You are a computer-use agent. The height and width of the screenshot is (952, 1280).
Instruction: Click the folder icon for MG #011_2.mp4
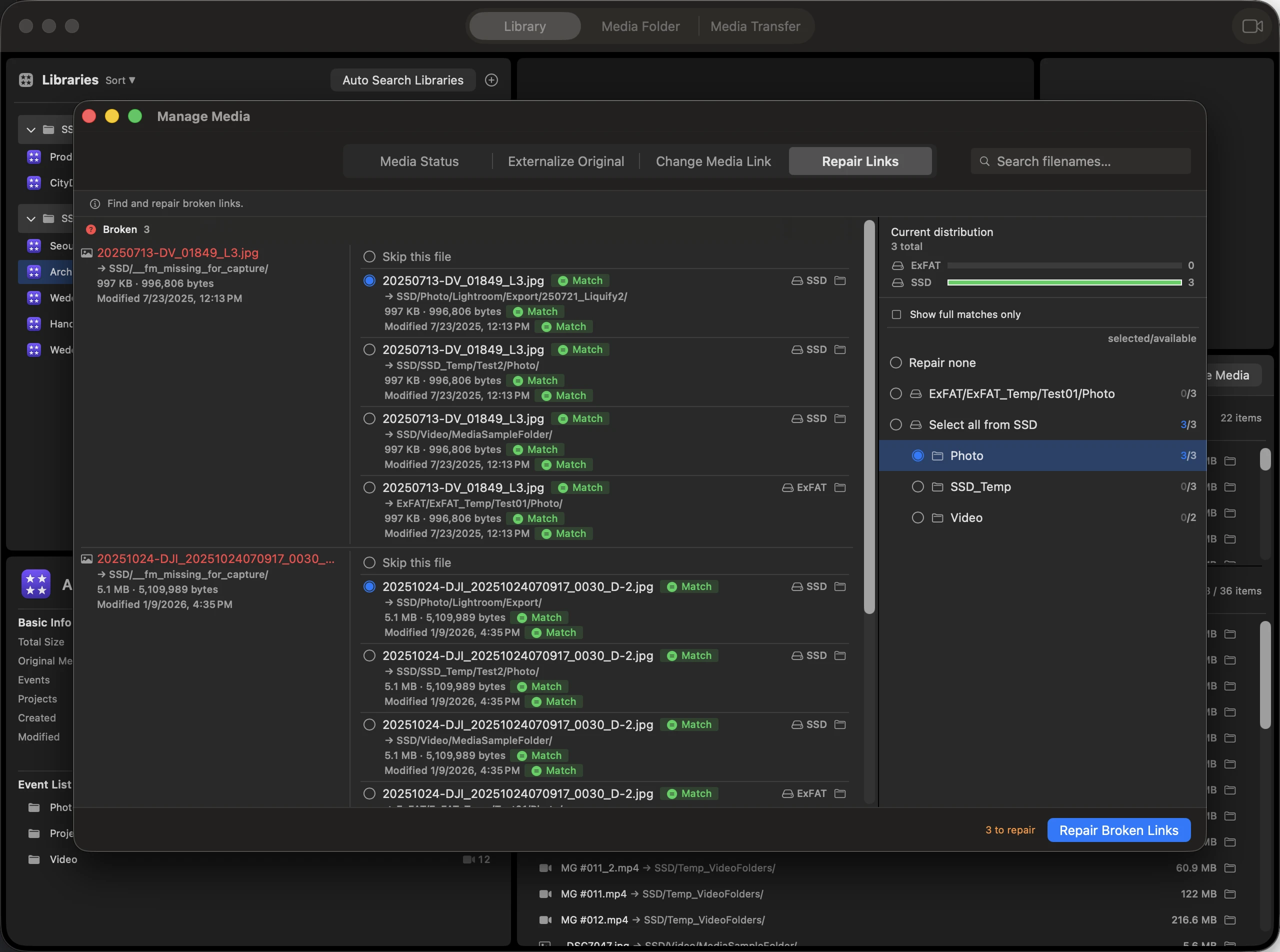tap(1230, 868)
